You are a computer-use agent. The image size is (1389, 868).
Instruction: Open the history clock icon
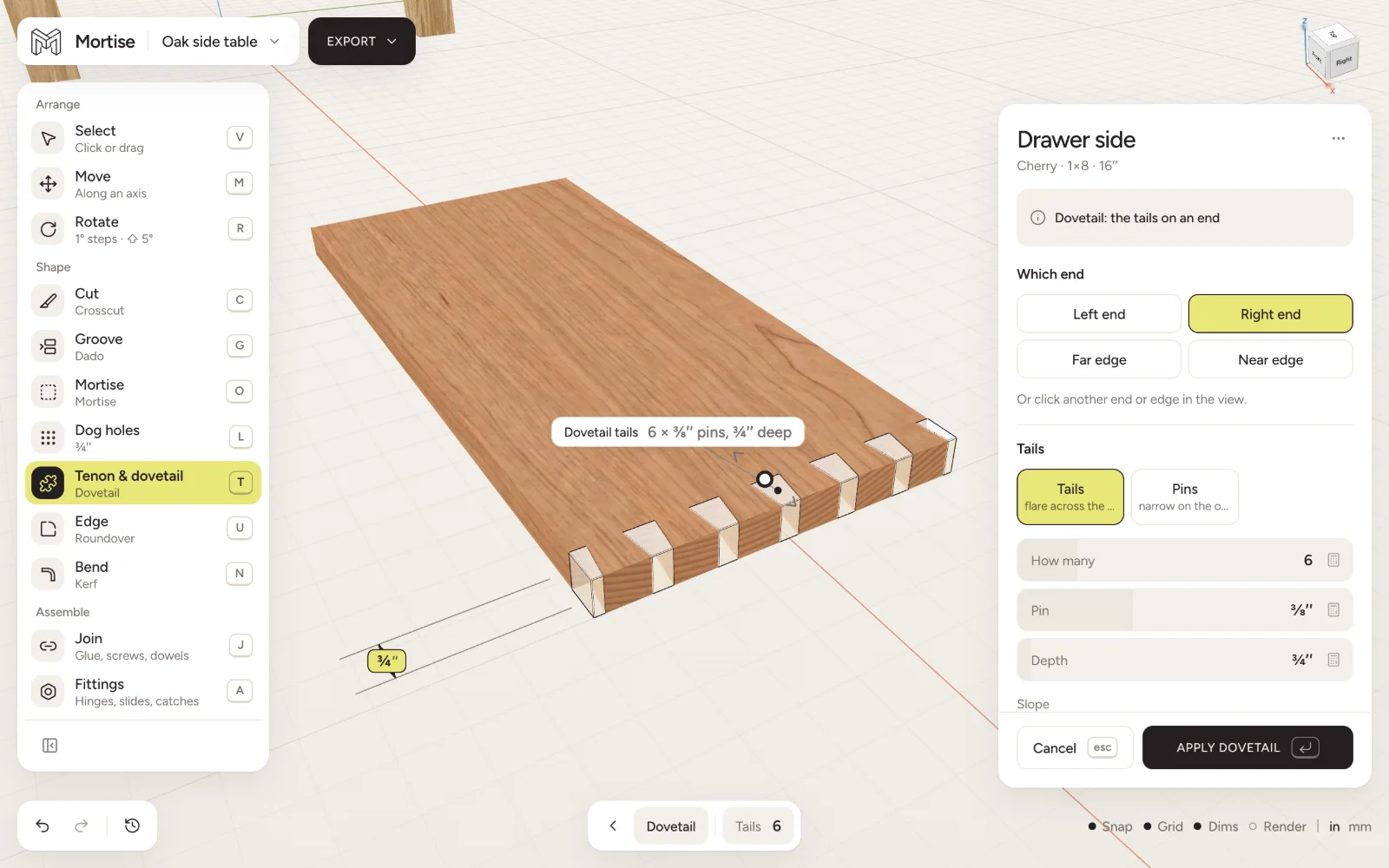click(x=132, y=825)
